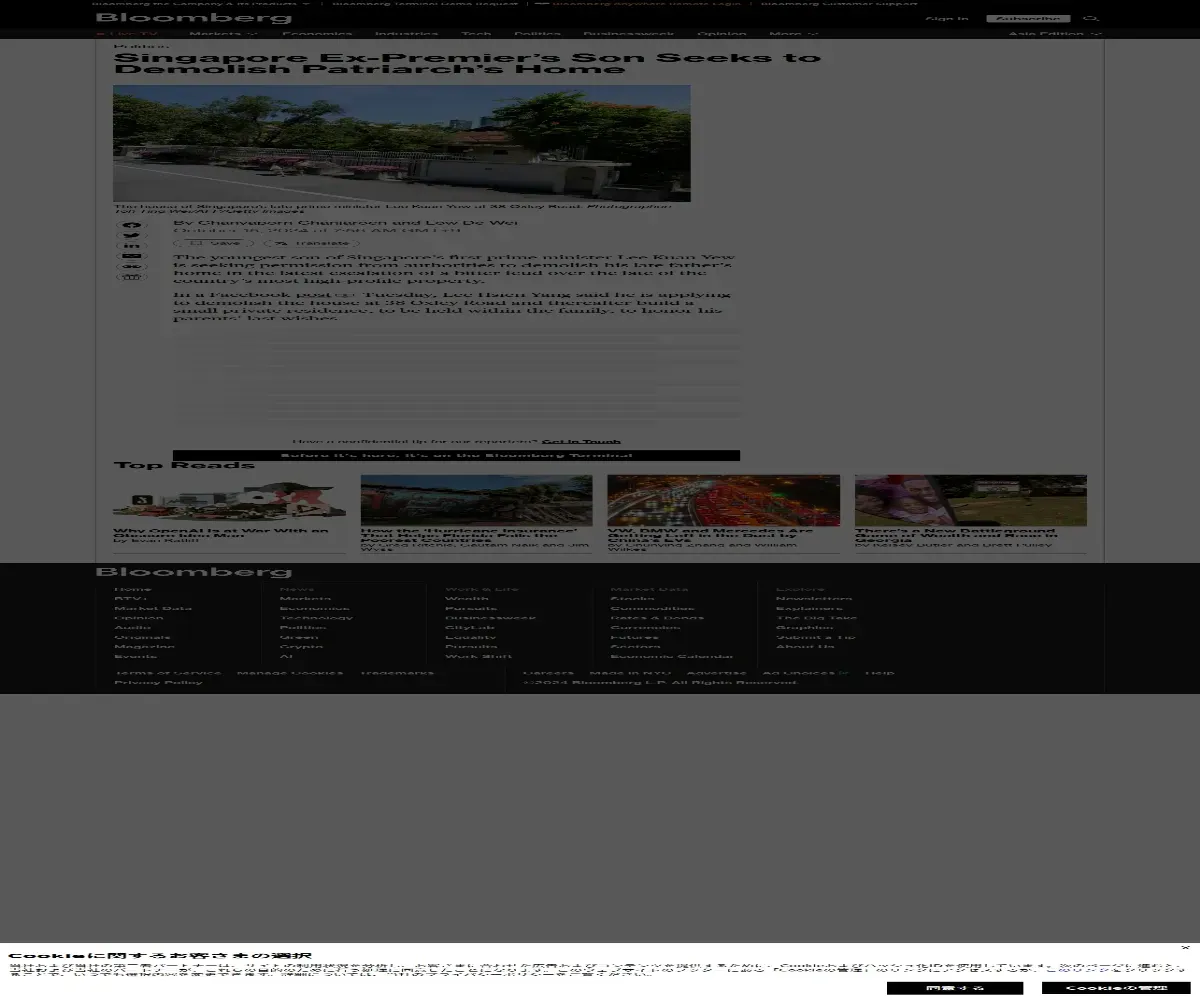
Task: Open footer Commodities link
Action: [x=652, y=608]
